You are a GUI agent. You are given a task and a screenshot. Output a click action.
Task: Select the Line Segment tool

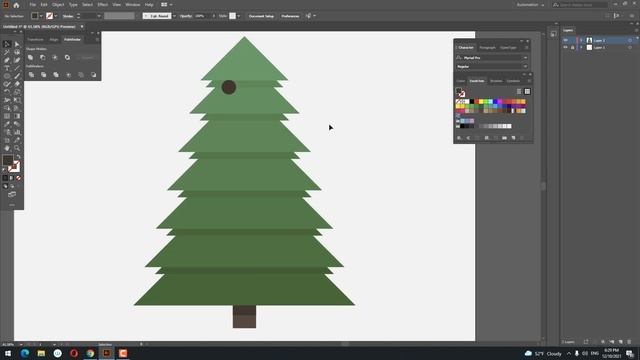tap(17, 68)
